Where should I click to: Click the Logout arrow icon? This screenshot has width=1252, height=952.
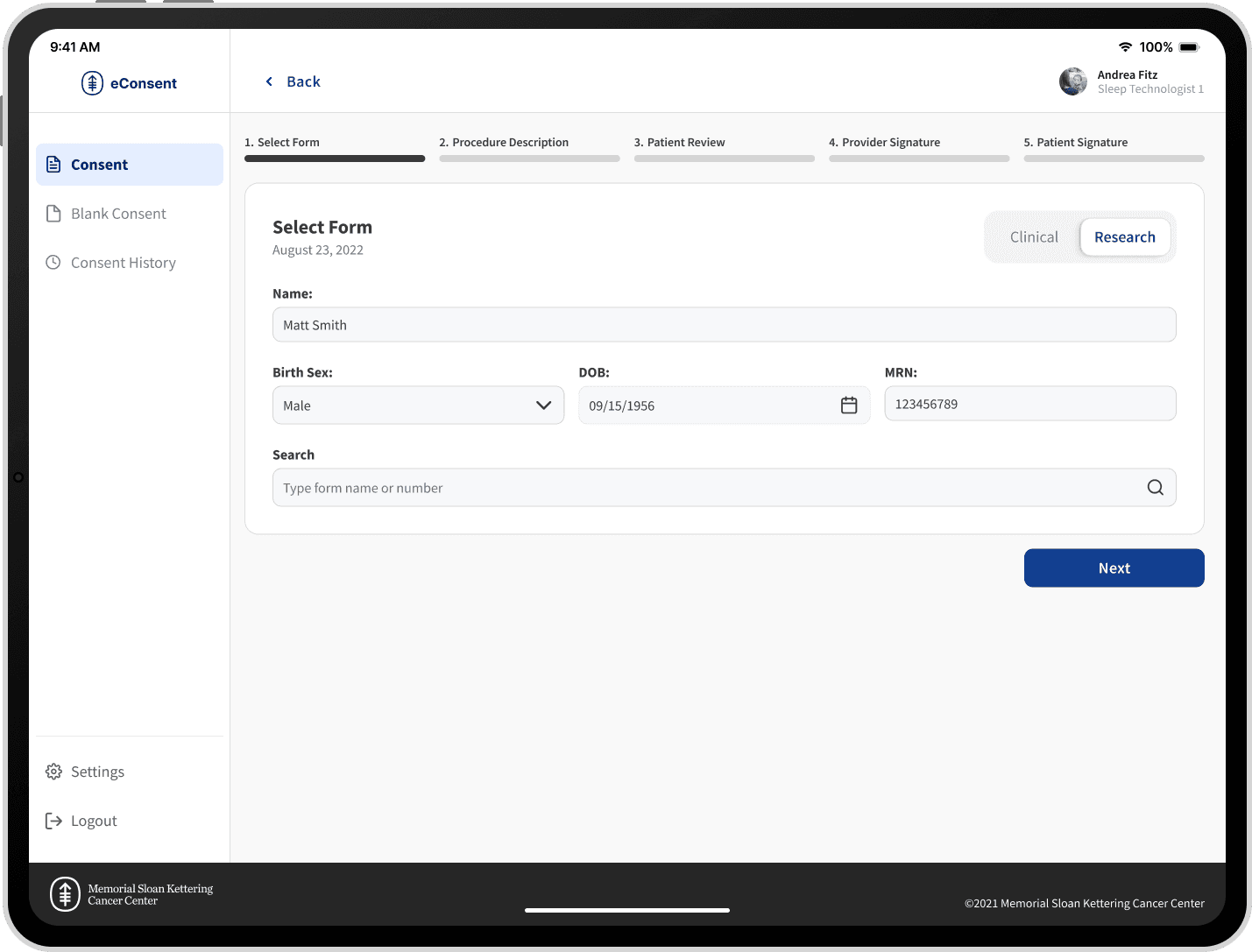click(x=54, y=821)
